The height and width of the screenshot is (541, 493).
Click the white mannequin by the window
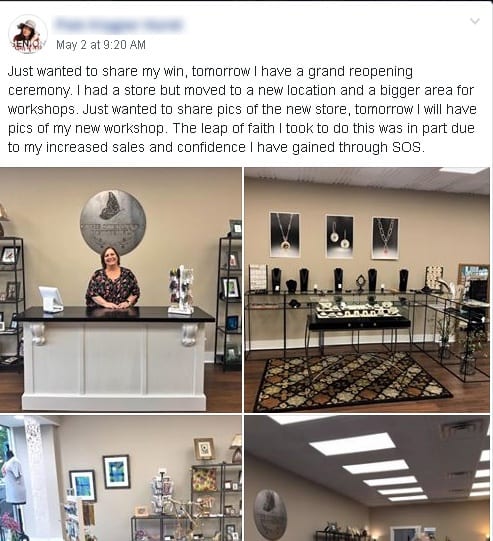coord(13,478)
